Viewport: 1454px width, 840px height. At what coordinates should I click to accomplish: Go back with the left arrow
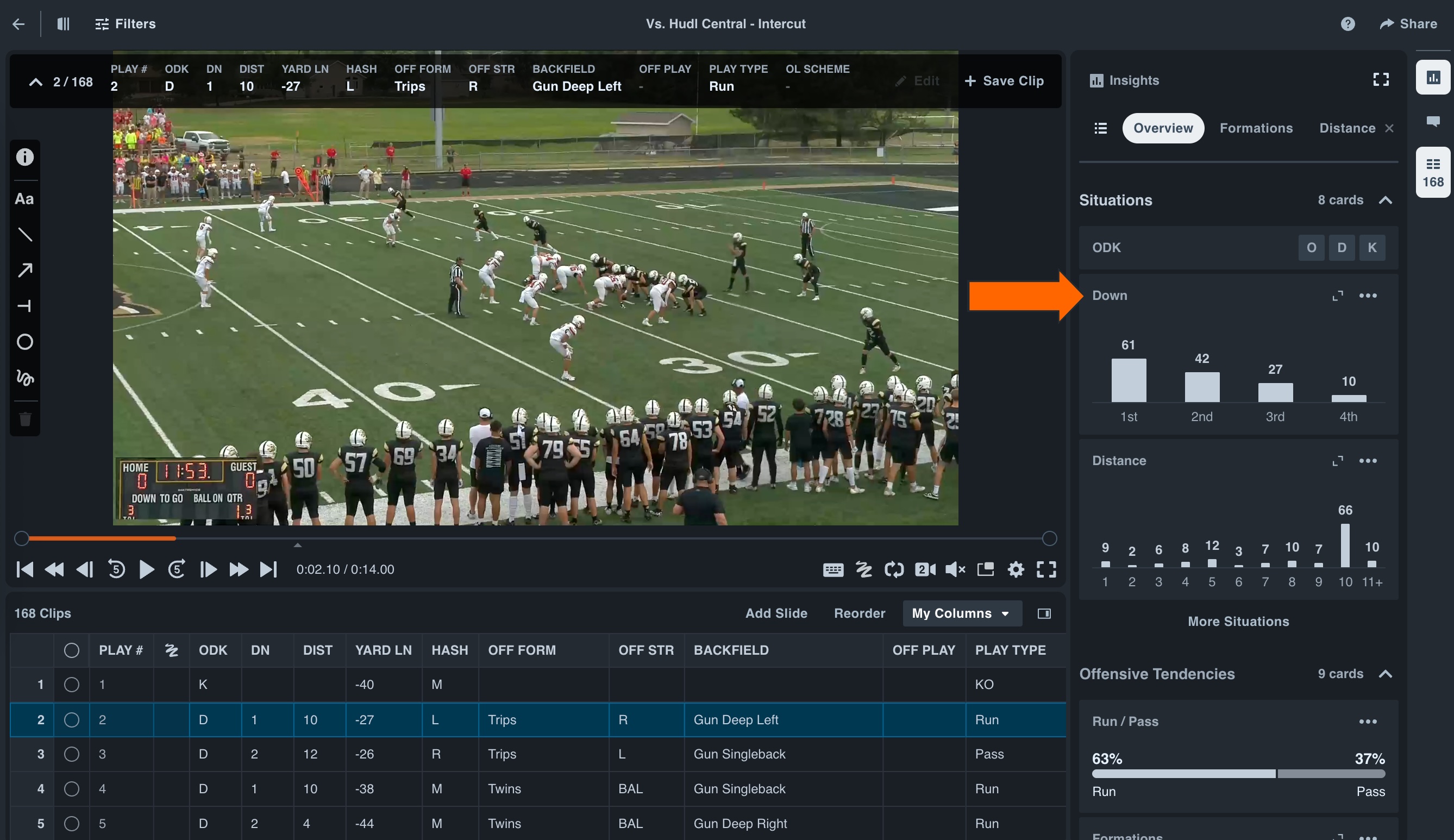coord(18,24)
